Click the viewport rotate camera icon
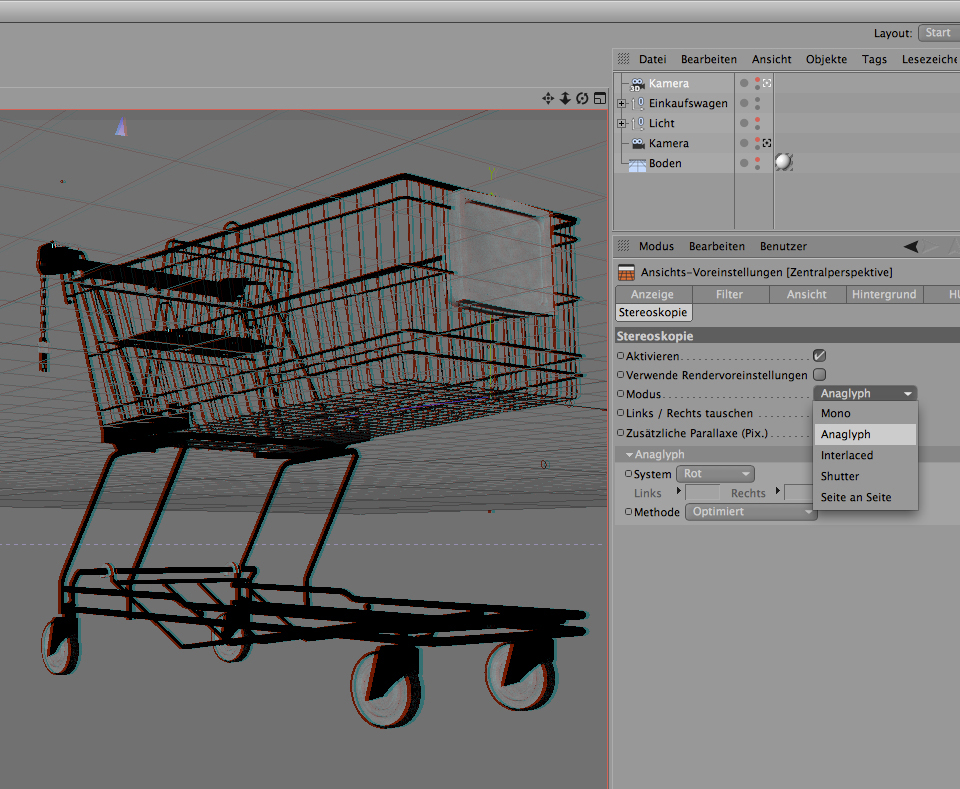960x789 pixels. click(582, 98)
